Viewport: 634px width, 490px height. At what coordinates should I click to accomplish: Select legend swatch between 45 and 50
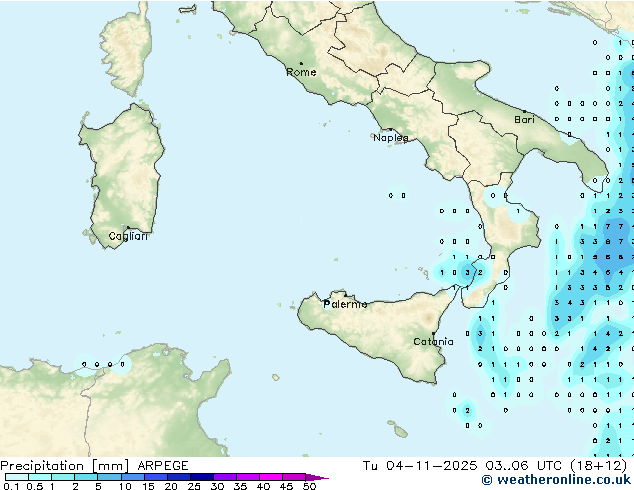[x=294, y=477]
